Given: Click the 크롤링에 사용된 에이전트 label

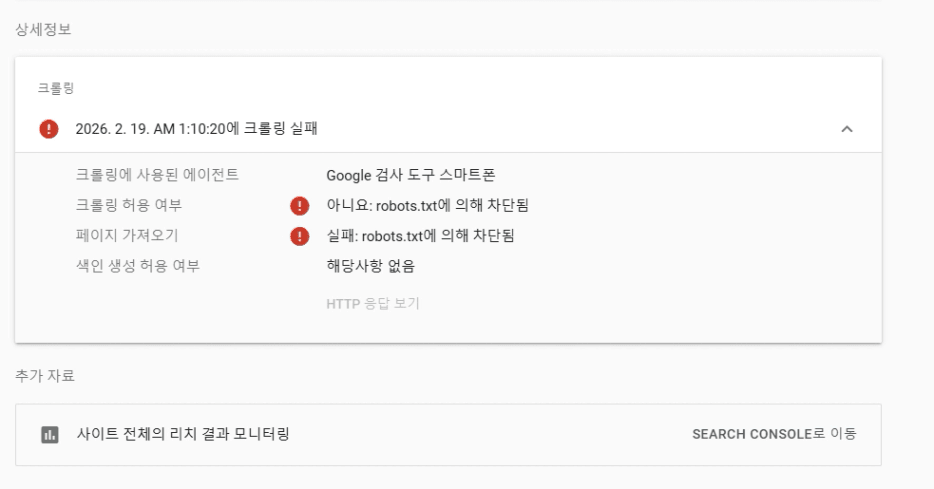Looking at the screenshot, I should [157, 175].
